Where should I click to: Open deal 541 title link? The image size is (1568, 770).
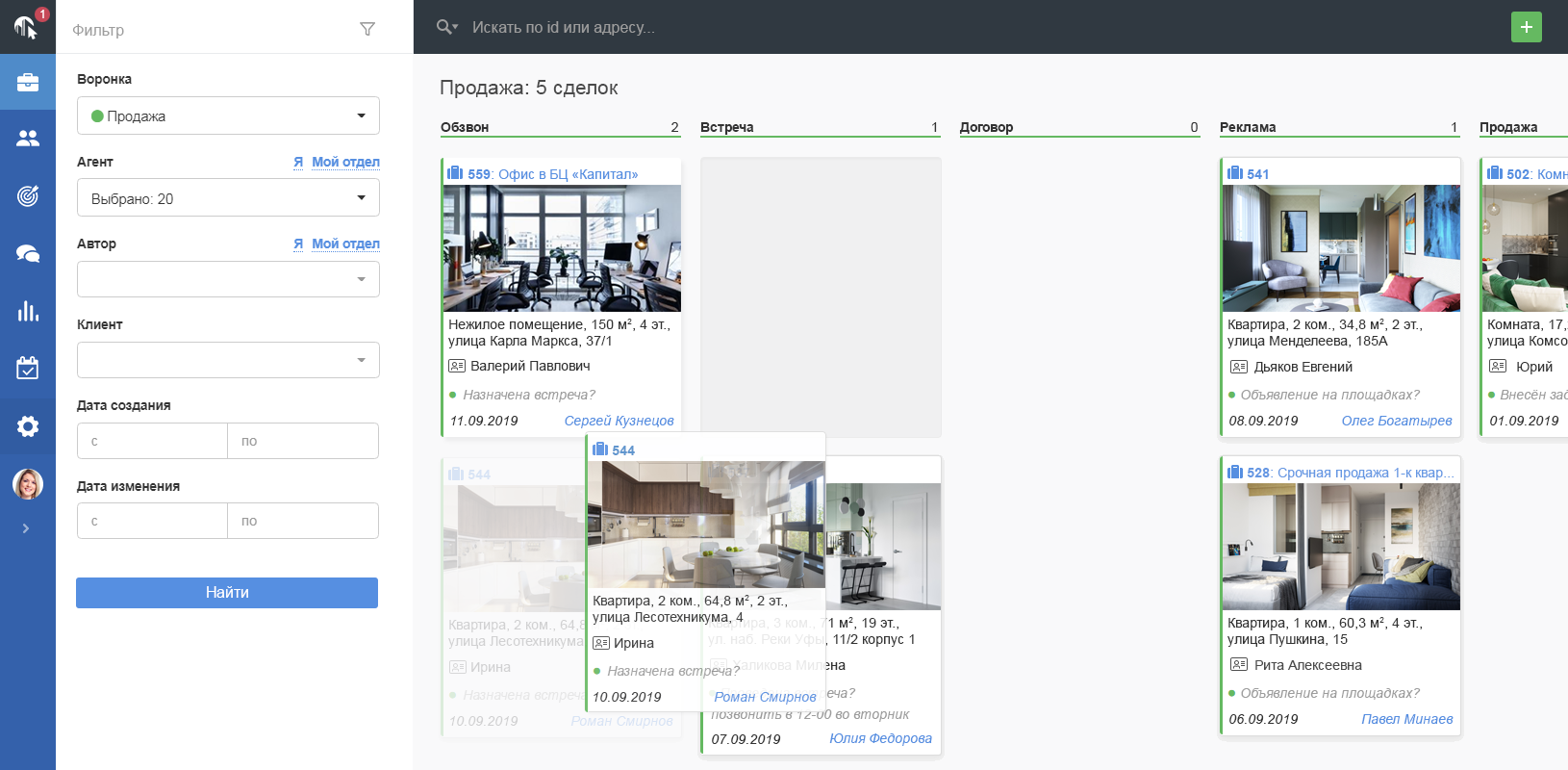(x=1257, y=174)
